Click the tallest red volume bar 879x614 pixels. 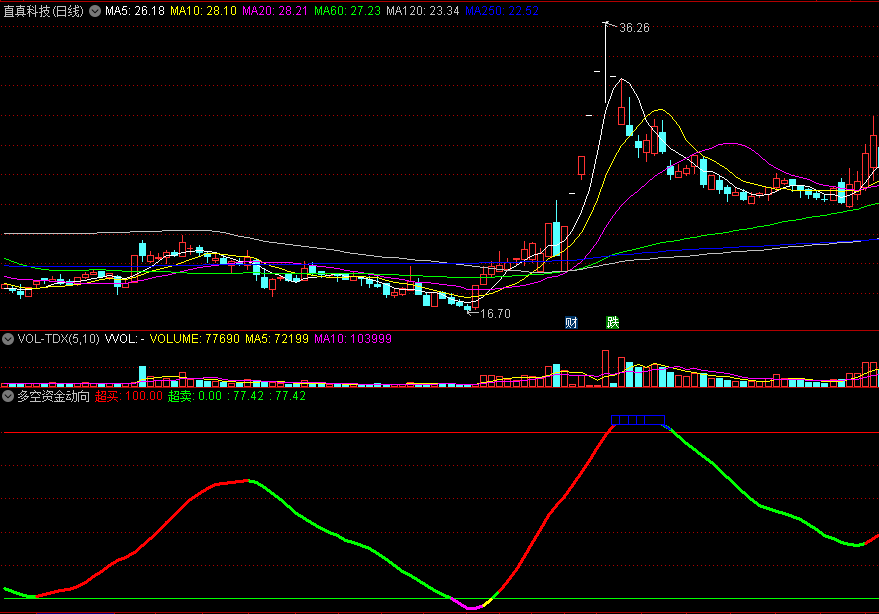click(x=605, y=368)
